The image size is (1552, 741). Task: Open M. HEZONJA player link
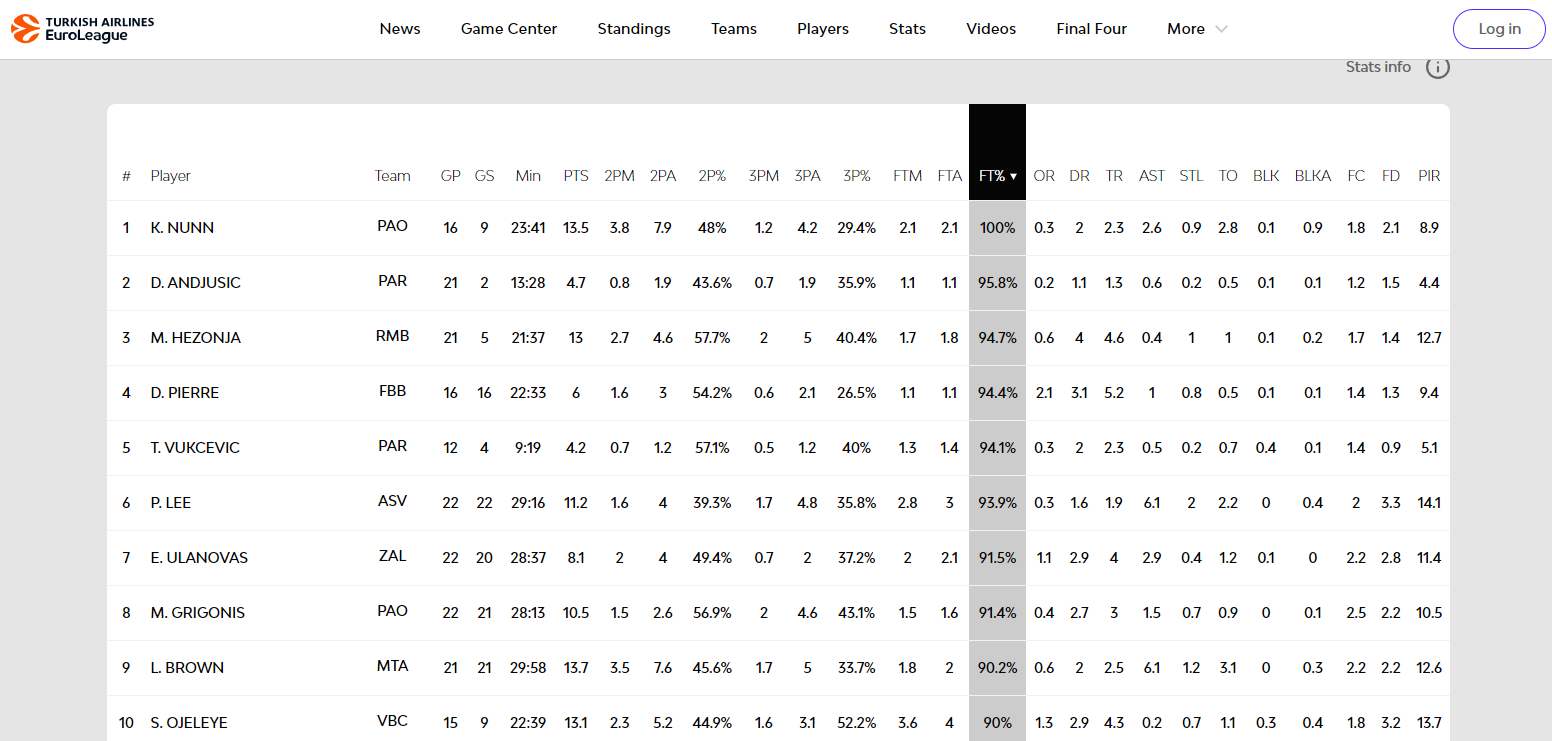point(195,338)
